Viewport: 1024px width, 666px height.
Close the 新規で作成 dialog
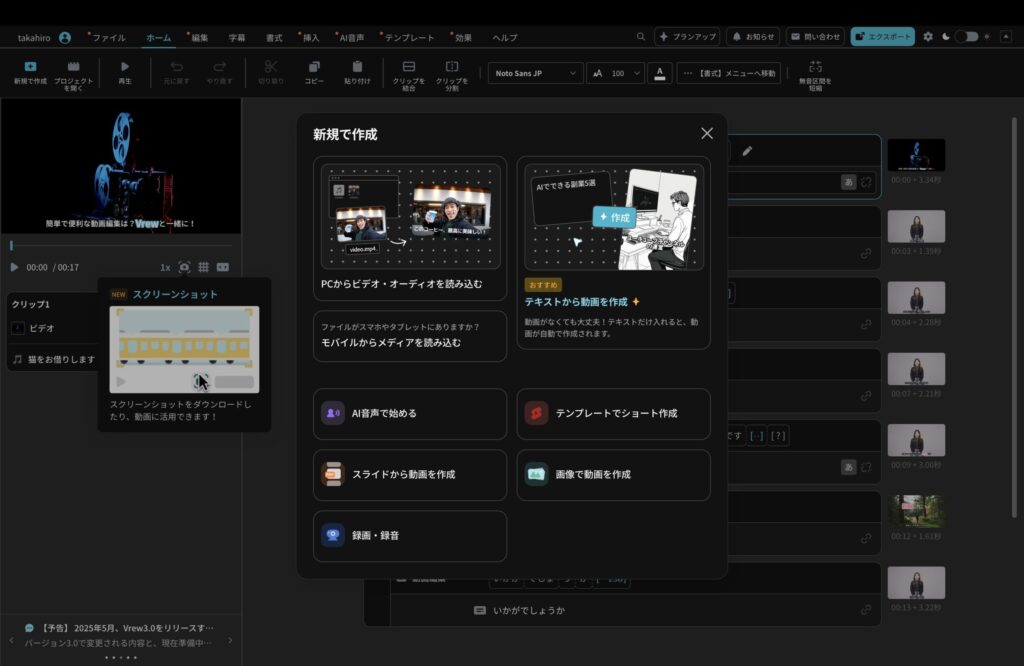pos(707,133)
